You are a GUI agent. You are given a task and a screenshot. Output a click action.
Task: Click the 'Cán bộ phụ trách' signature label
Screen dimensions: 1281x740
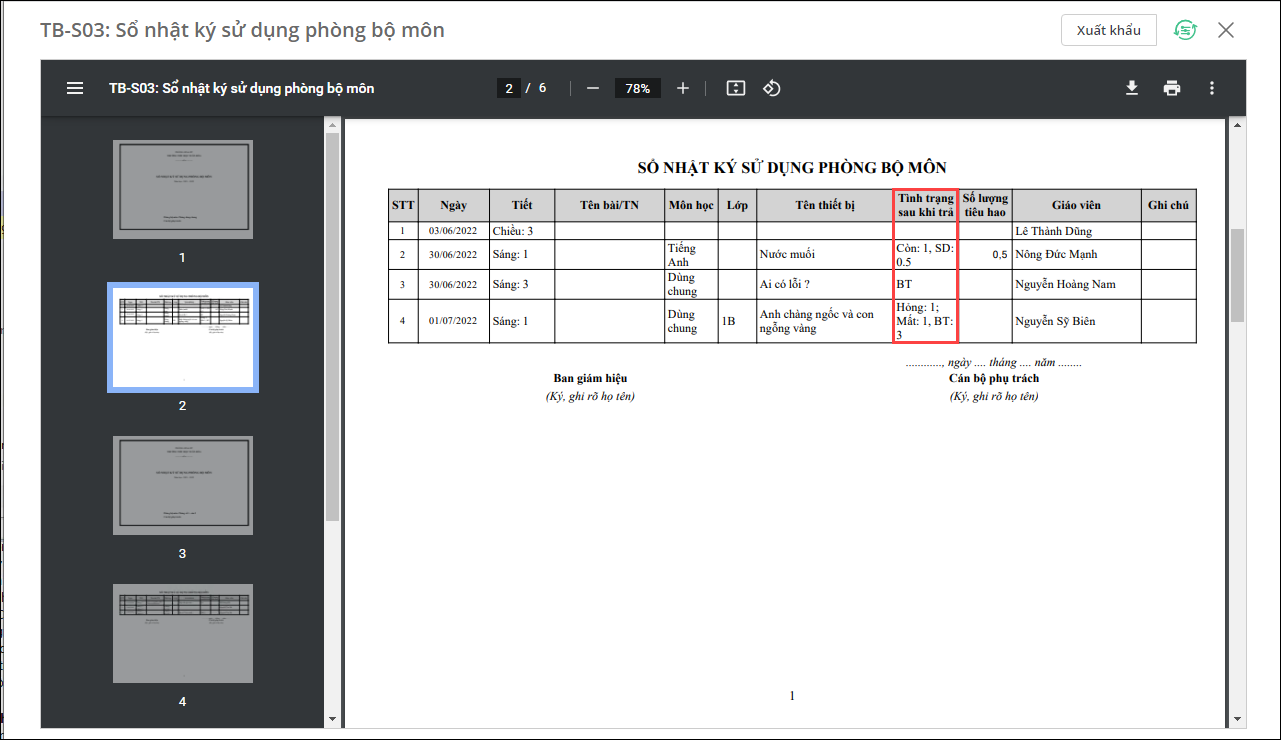994,378
